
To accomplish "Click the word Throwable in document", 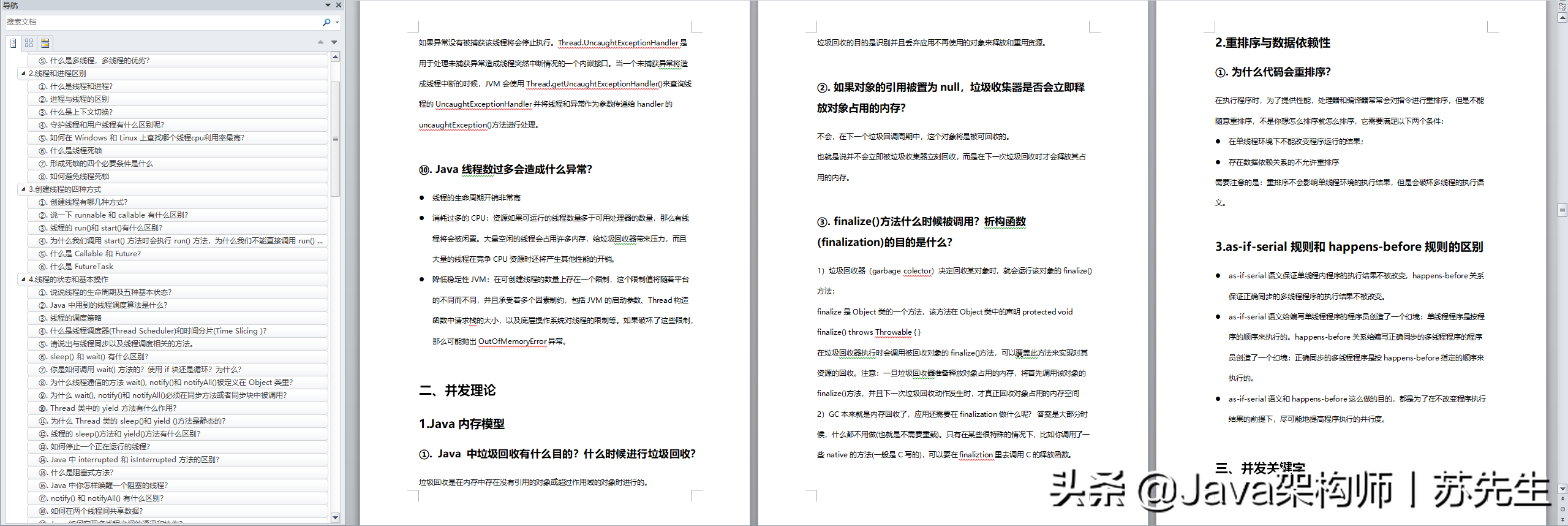I will 894,332.
